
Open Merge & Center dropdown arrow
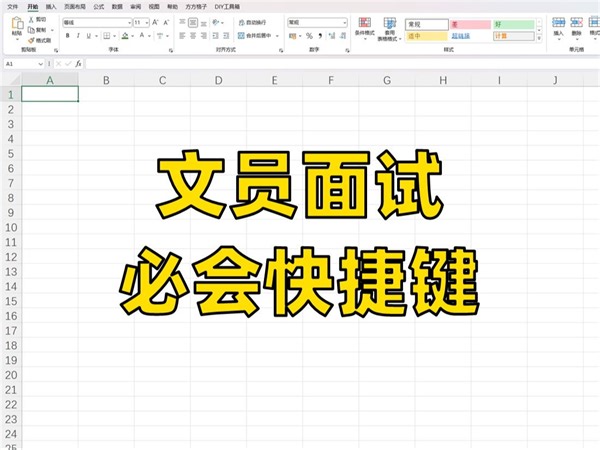[277, 36]
